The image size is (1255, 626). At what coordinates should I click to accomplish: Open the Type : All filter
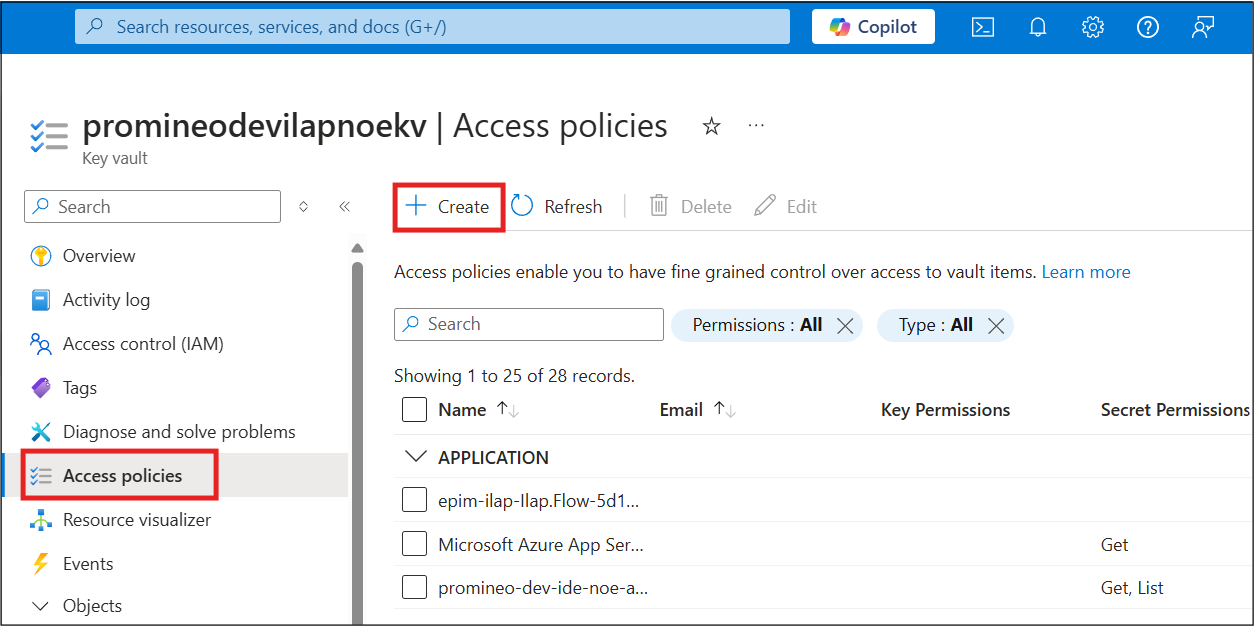(x=935, y=325)
